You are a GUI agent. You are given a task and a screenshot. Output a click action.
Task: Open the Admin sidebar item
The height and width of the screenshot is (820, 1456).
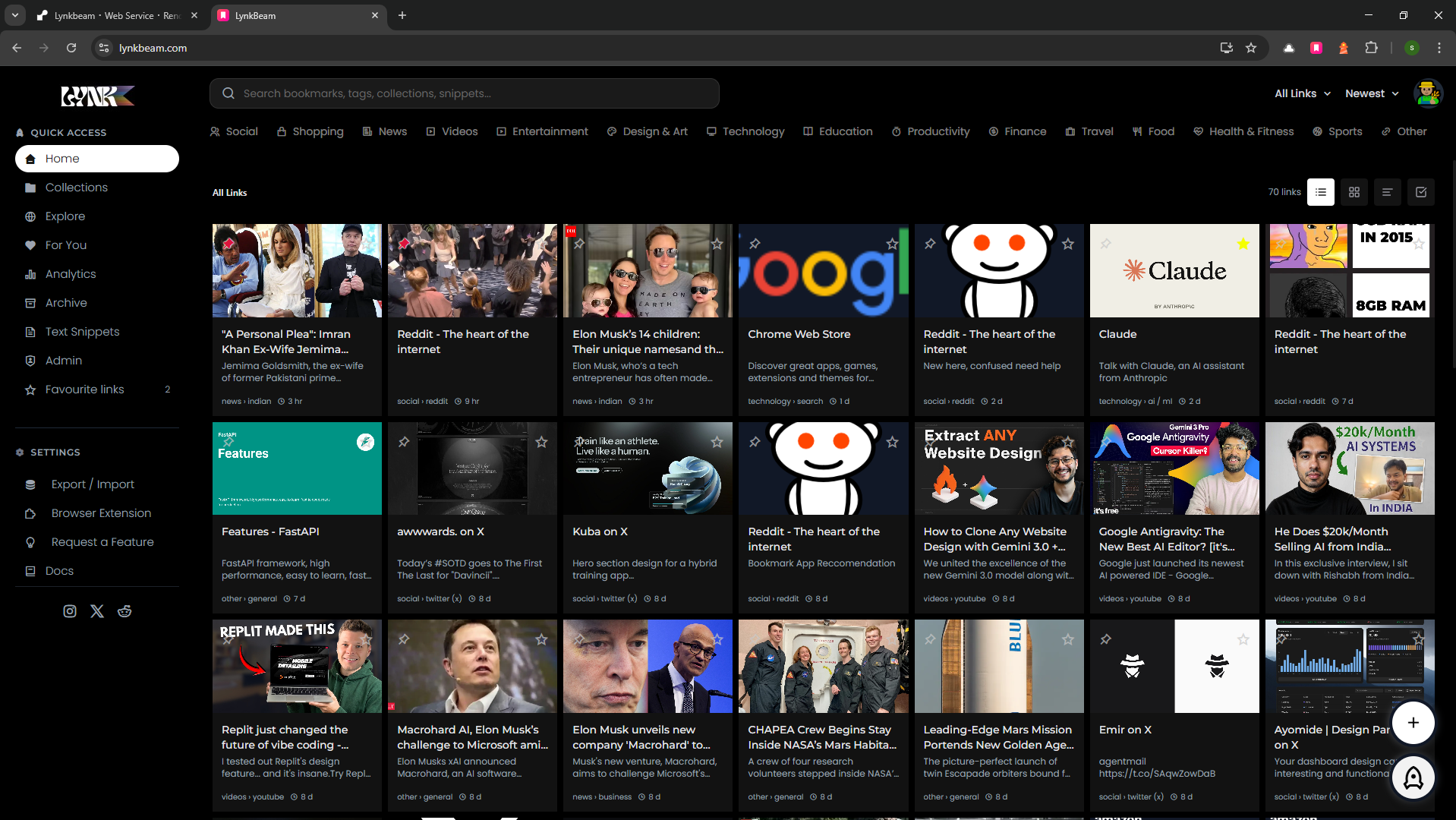tap(97, 361)
